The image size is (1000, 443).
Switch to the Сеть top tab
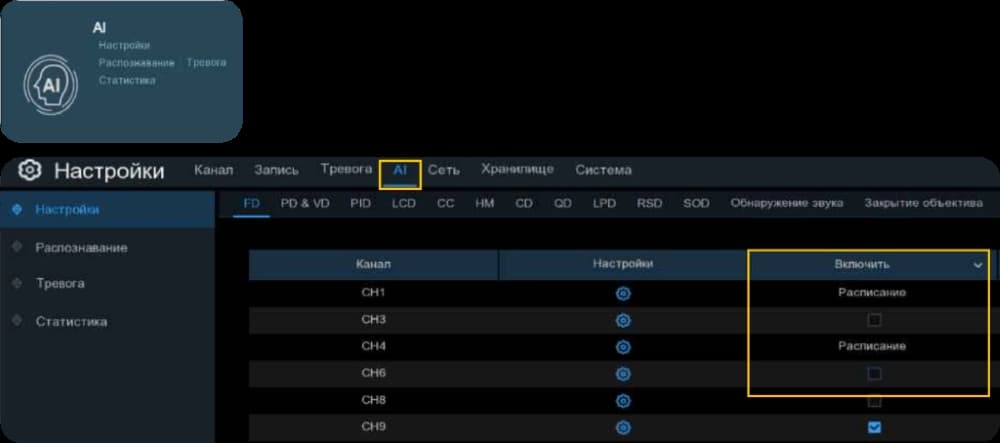(443, 170)
